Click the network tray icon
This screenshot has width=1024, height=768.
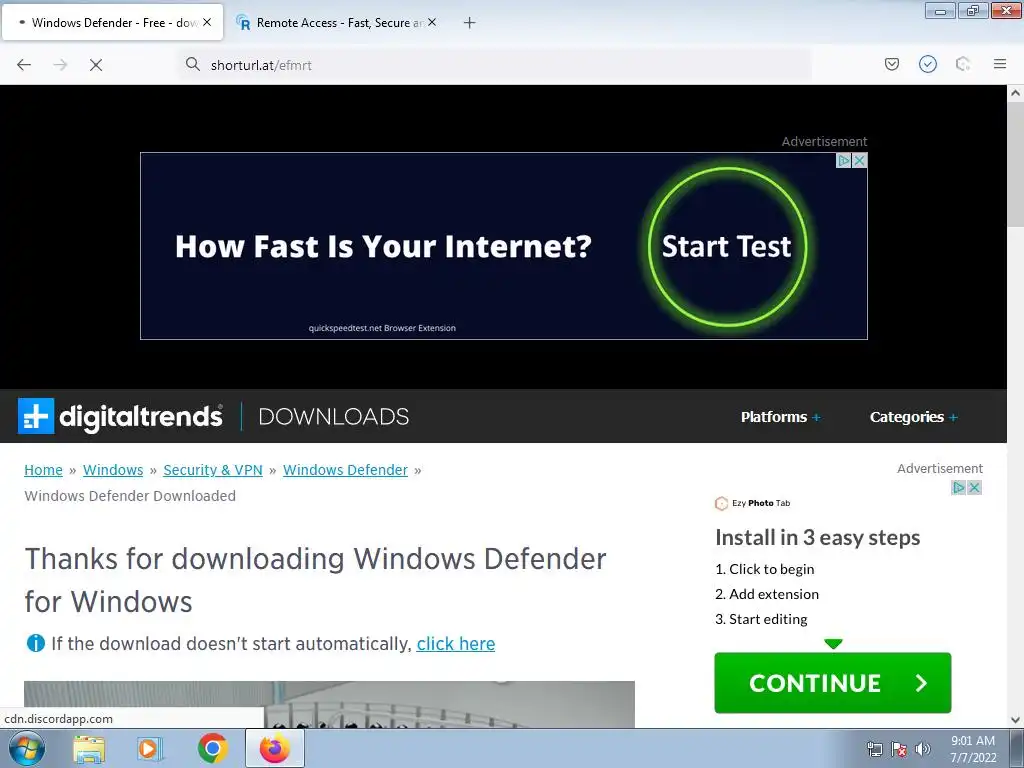874,749
